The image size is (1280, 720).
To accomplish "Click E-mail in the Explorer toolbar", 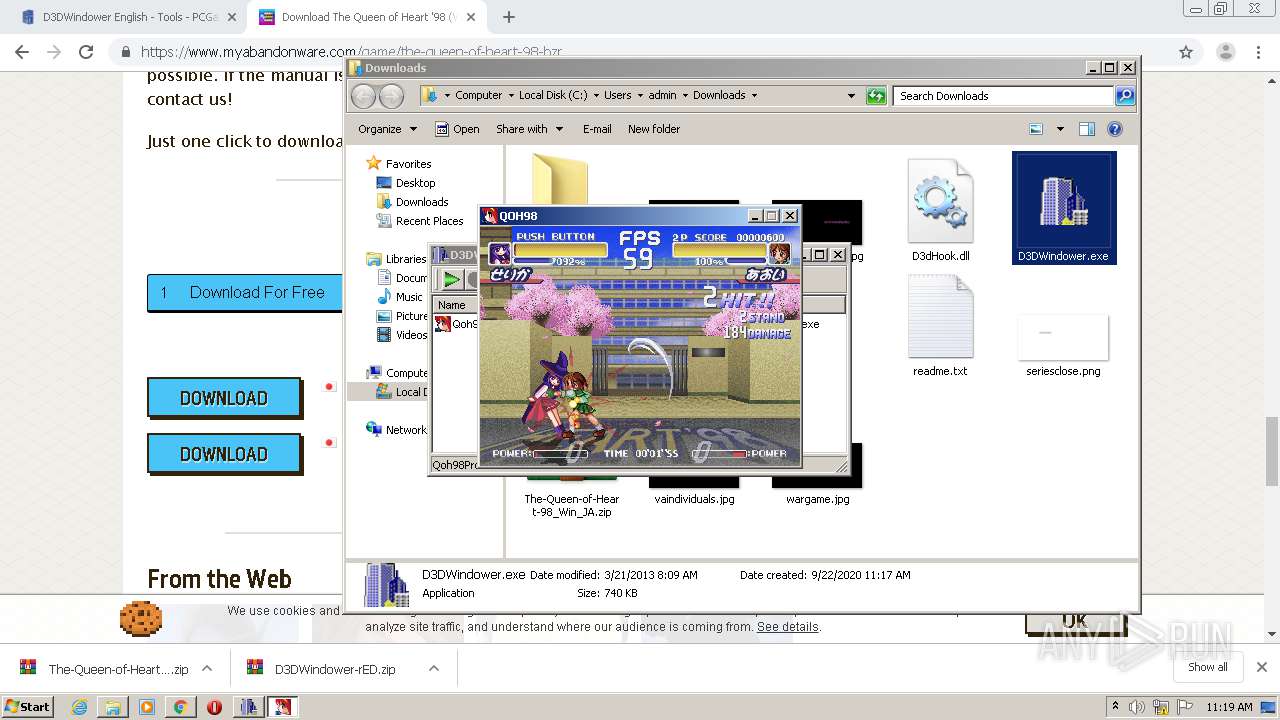I will (597, 129).
